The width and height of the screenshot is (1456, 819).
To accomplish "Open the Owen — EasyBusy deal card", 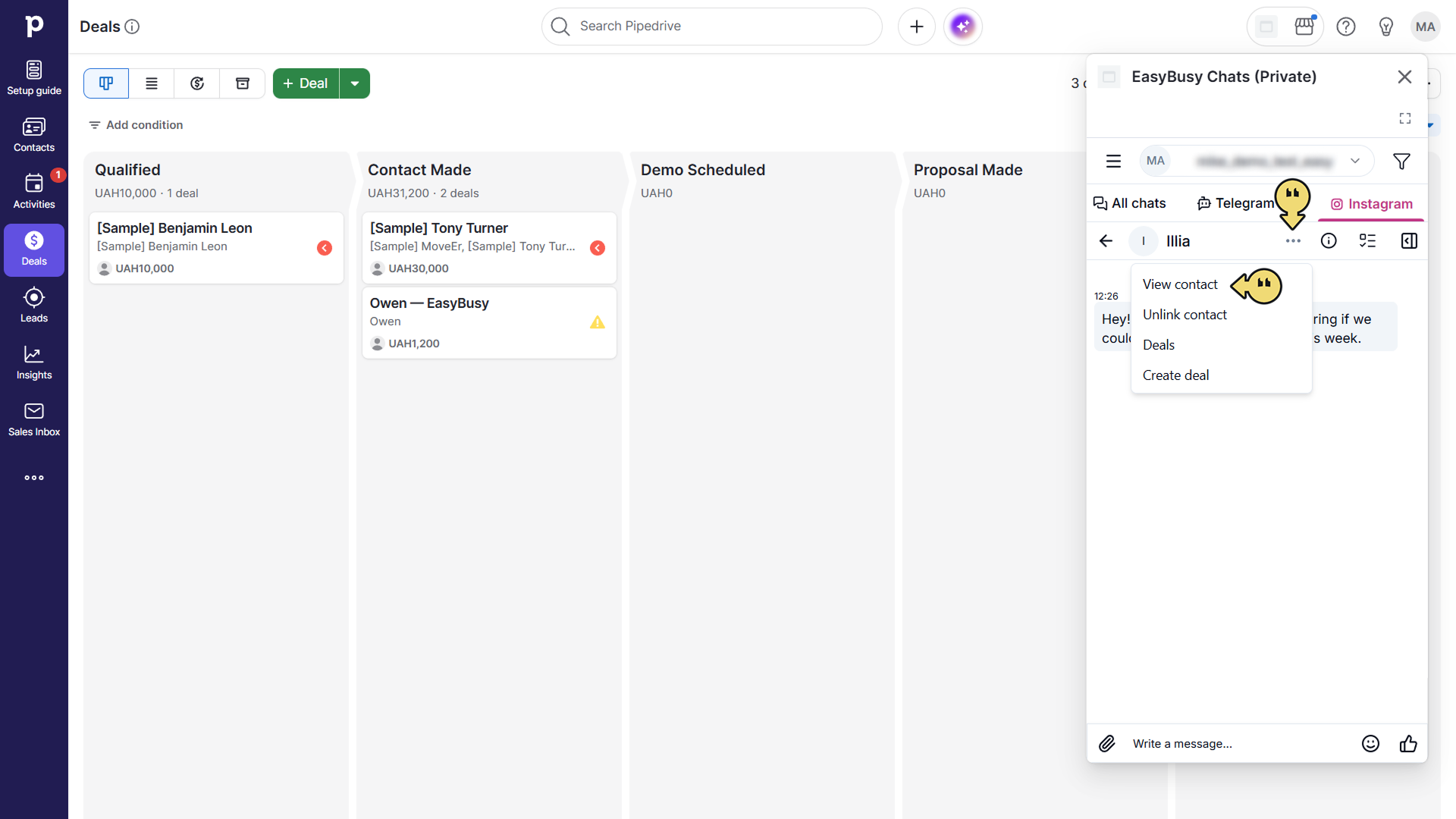I will click(489, 323).
